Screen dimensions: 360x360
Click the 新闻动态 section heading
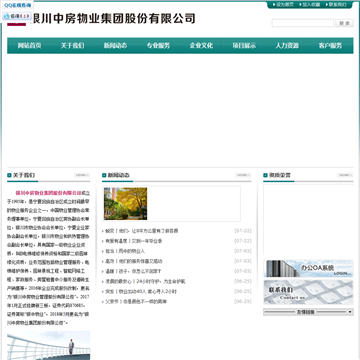click(119, 175)
